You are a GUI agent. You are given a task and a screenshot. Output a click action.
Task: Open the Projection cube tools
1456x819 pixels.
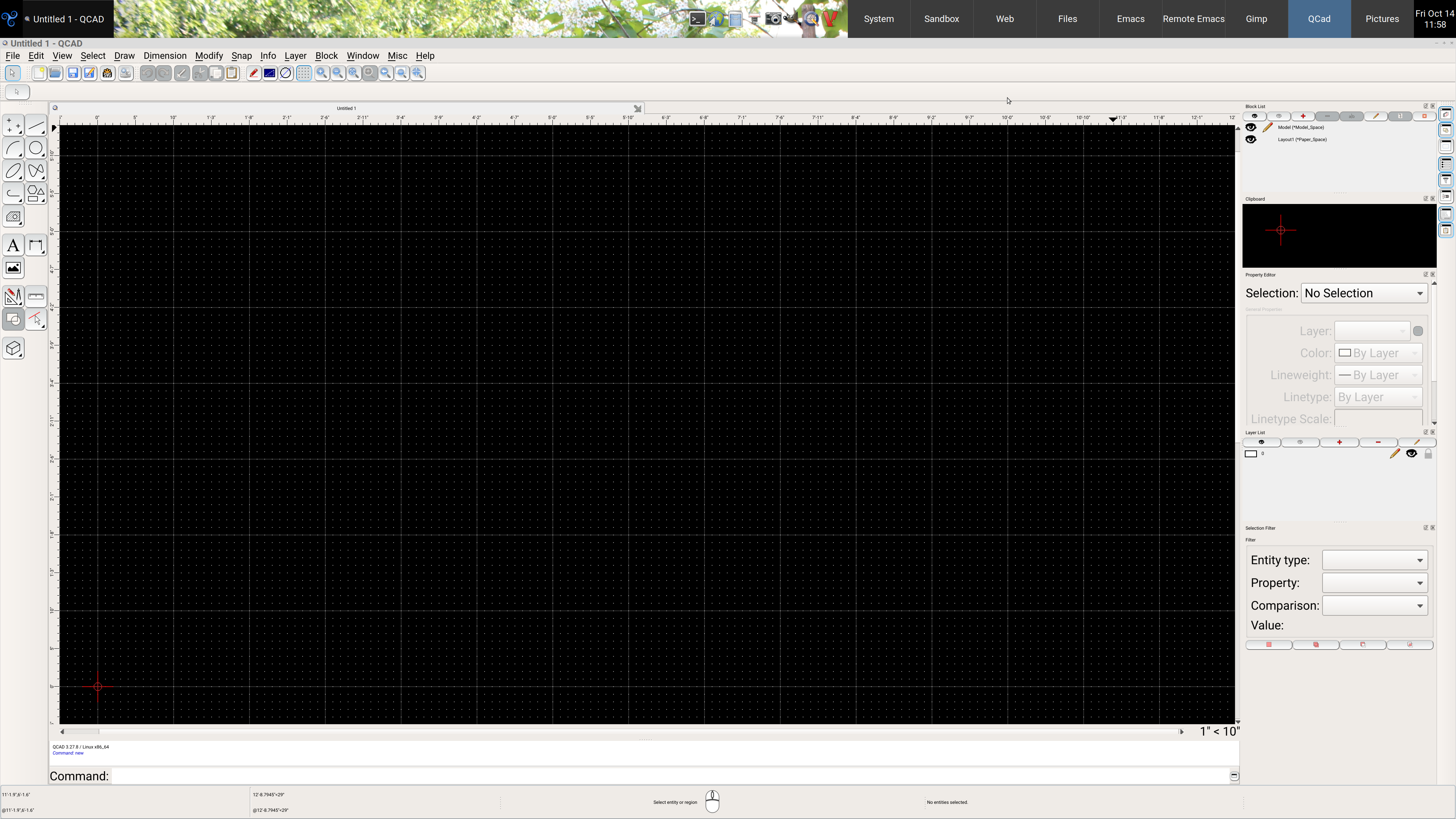[x=13, y=348]
